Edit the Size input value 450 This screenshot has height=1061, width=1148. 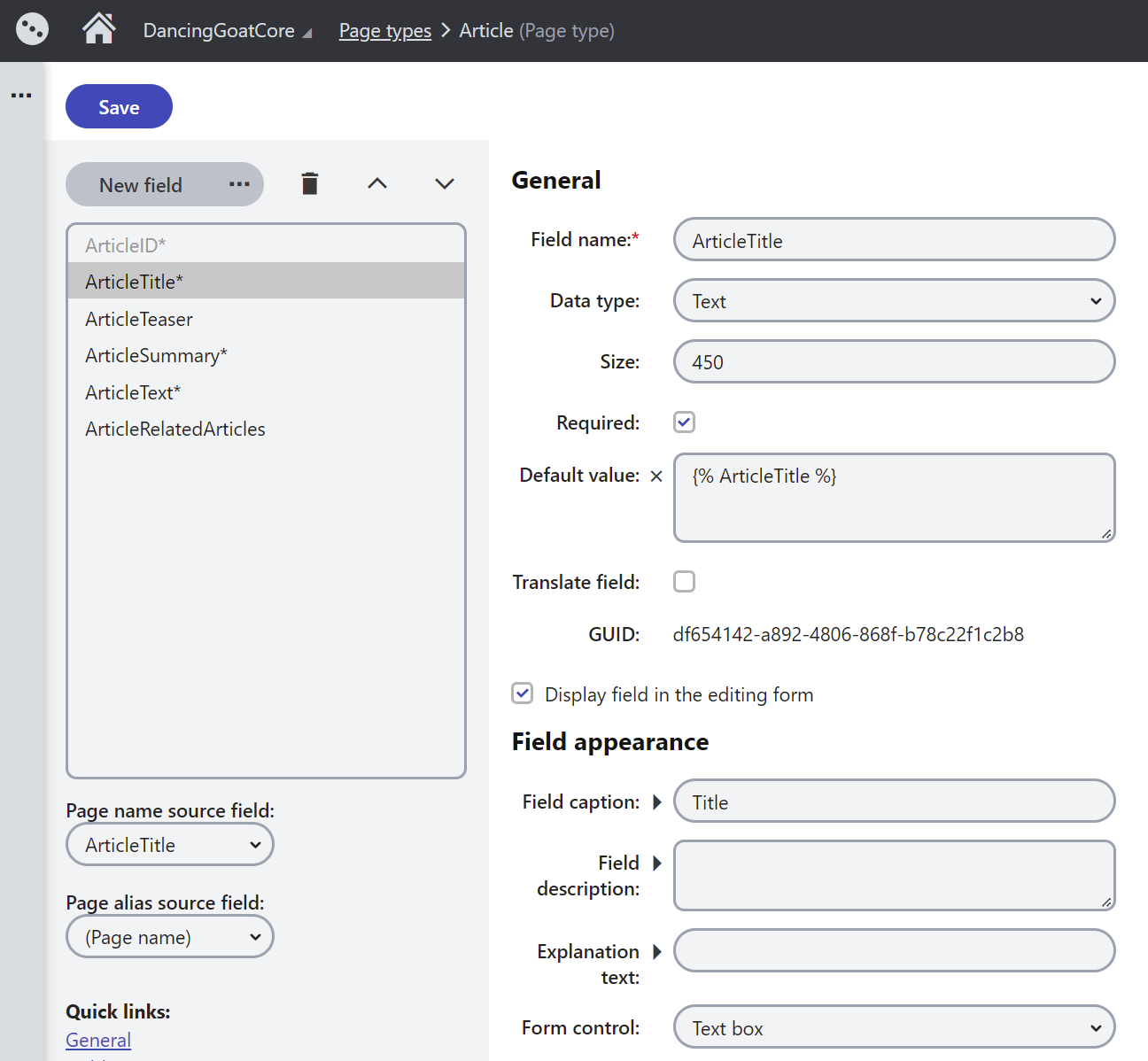[x=894, y=361]
